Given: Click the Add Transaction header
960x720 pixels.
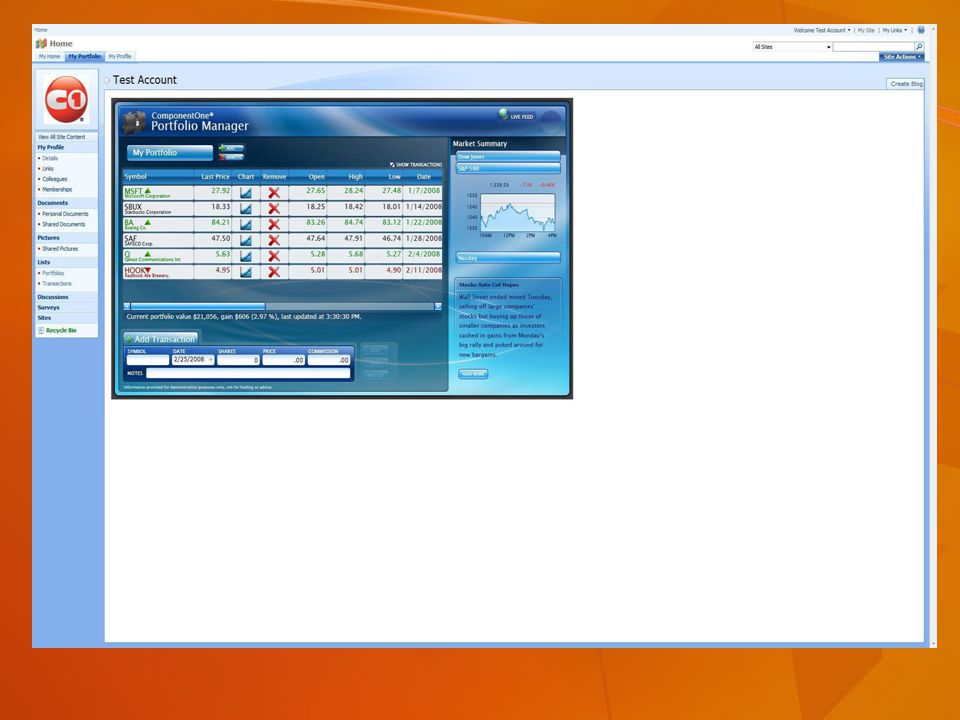Looking at the screenshot, I should tap(162, 339).
